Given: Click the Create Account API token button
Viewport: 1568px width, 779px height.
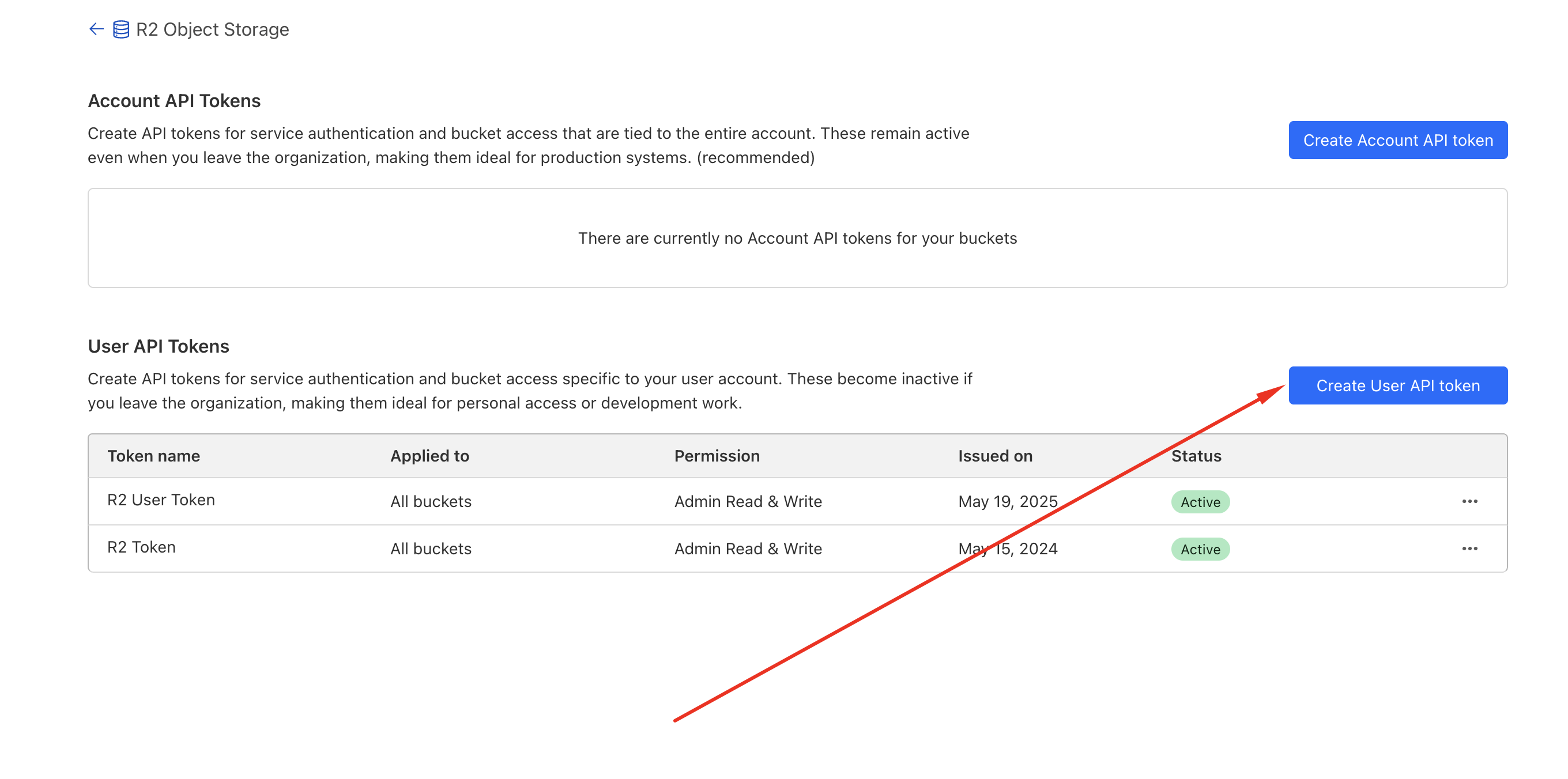Looking at the screenshot, I should (x=1397, y=140).
